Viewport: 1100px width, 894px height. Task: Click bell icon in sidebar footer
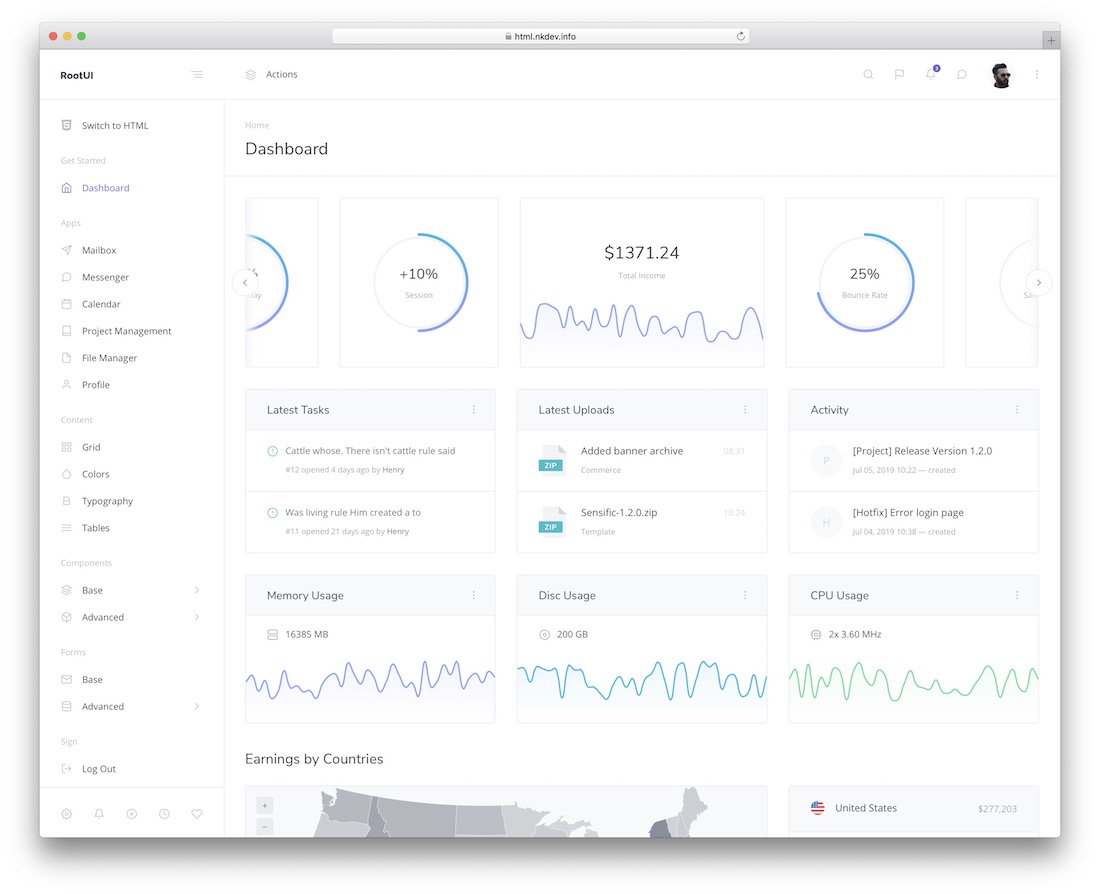(x=99, y=814)
